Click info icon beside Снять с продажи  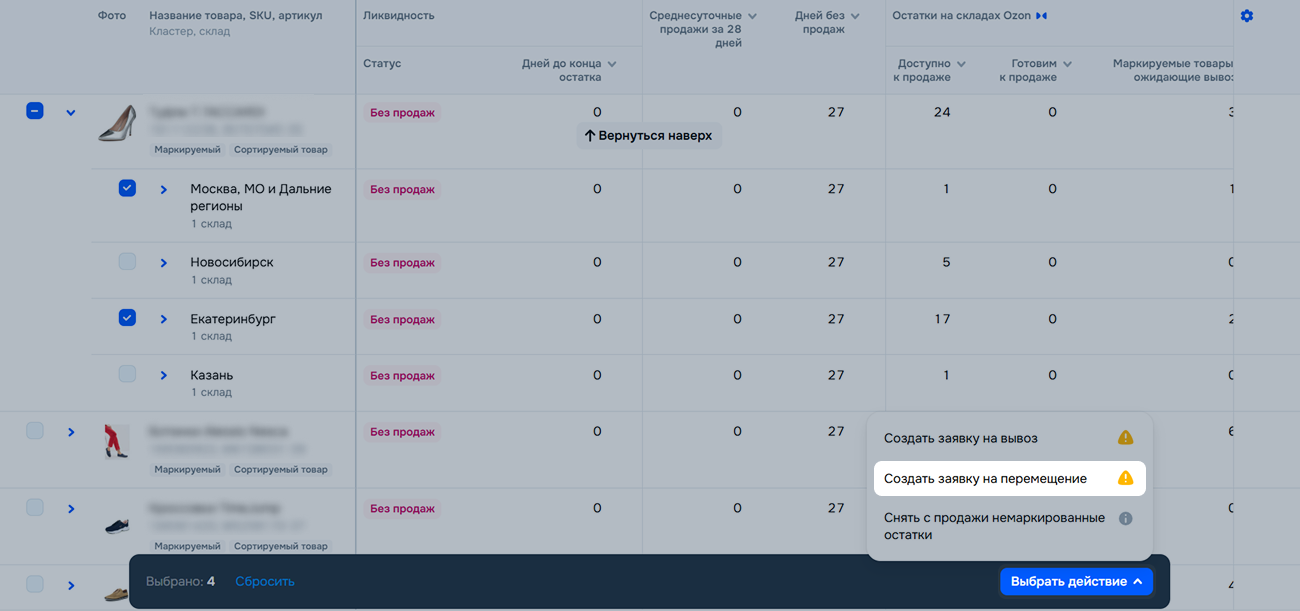pyautogui.click(x=1125, y=518)
